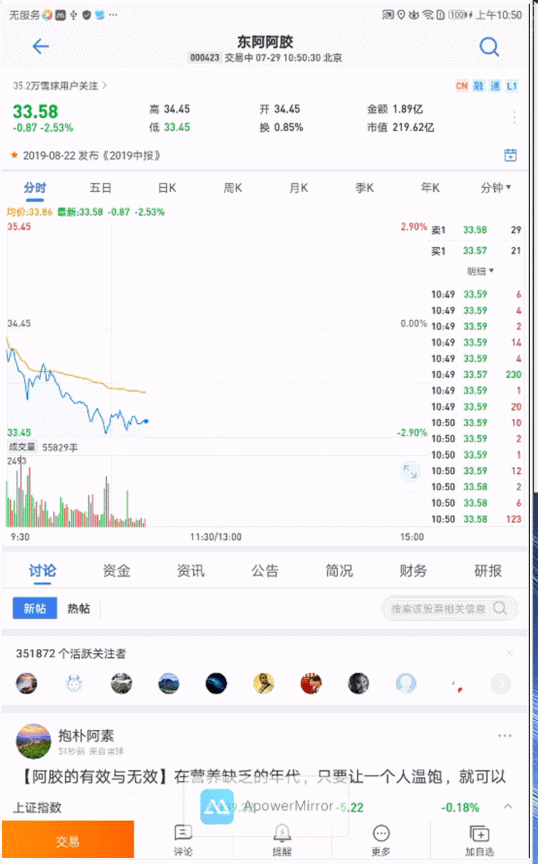Tap the 卖1 33.58 ask row

pos(476,230)
